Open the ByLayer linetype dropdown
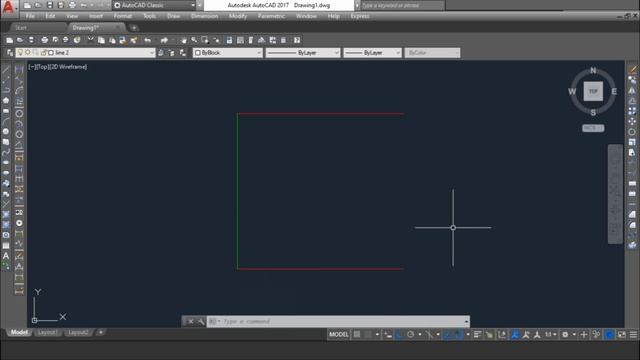This screenshot has width=640, height=360. (x=337, y=53)
